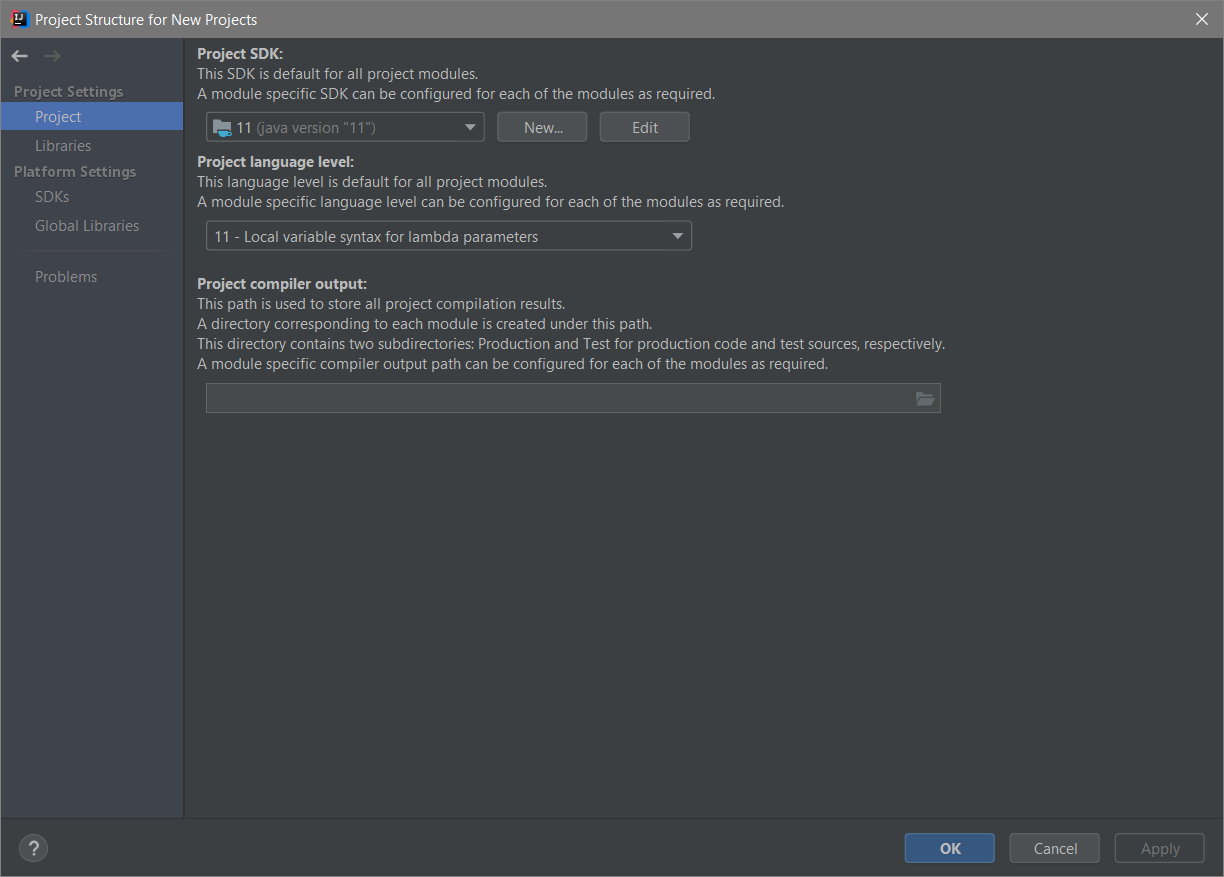Click the Edit SDK button
1224x877 pixels.
[645, 128]
